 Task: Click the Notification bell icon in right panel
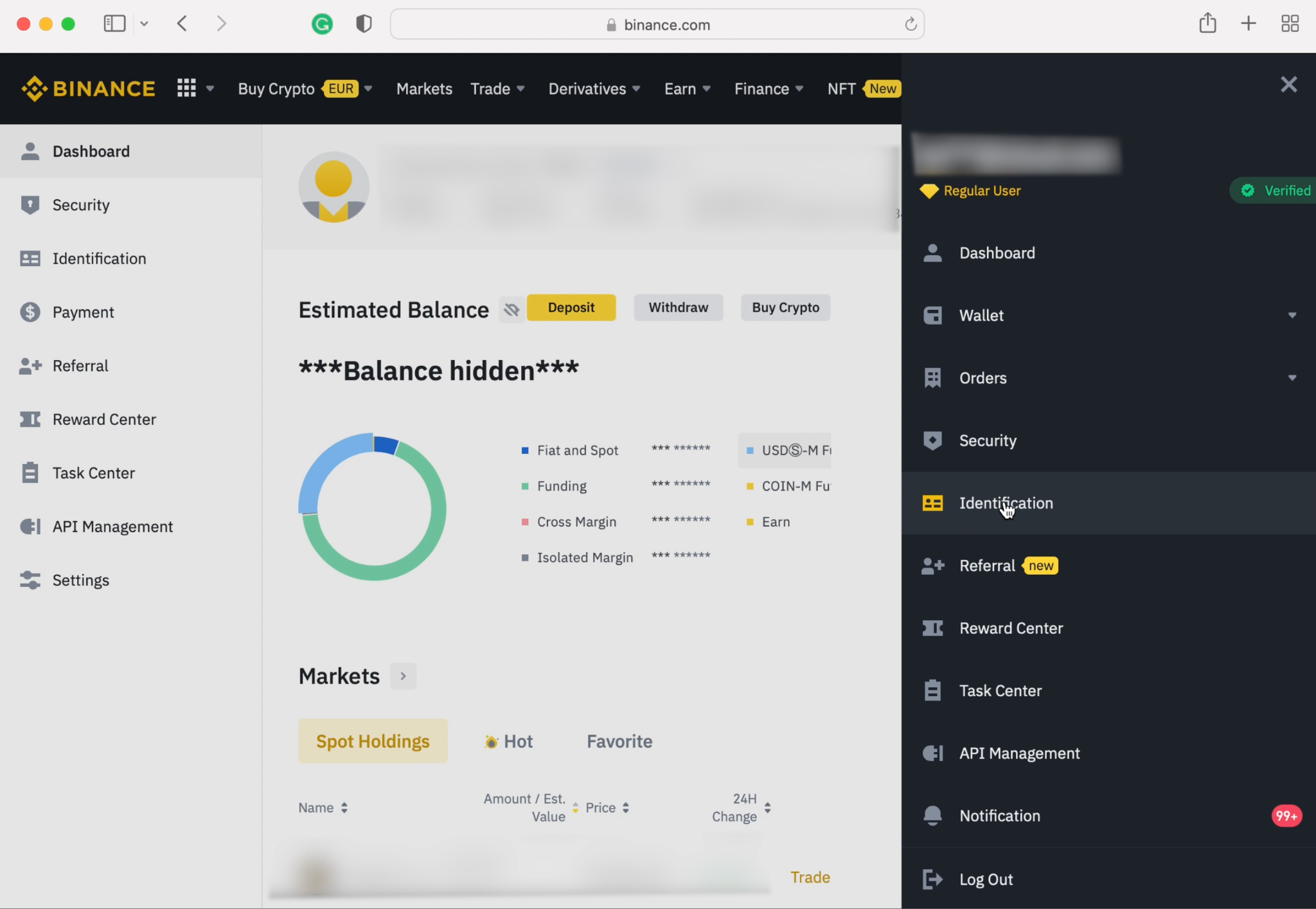click(x=932, y=816)
